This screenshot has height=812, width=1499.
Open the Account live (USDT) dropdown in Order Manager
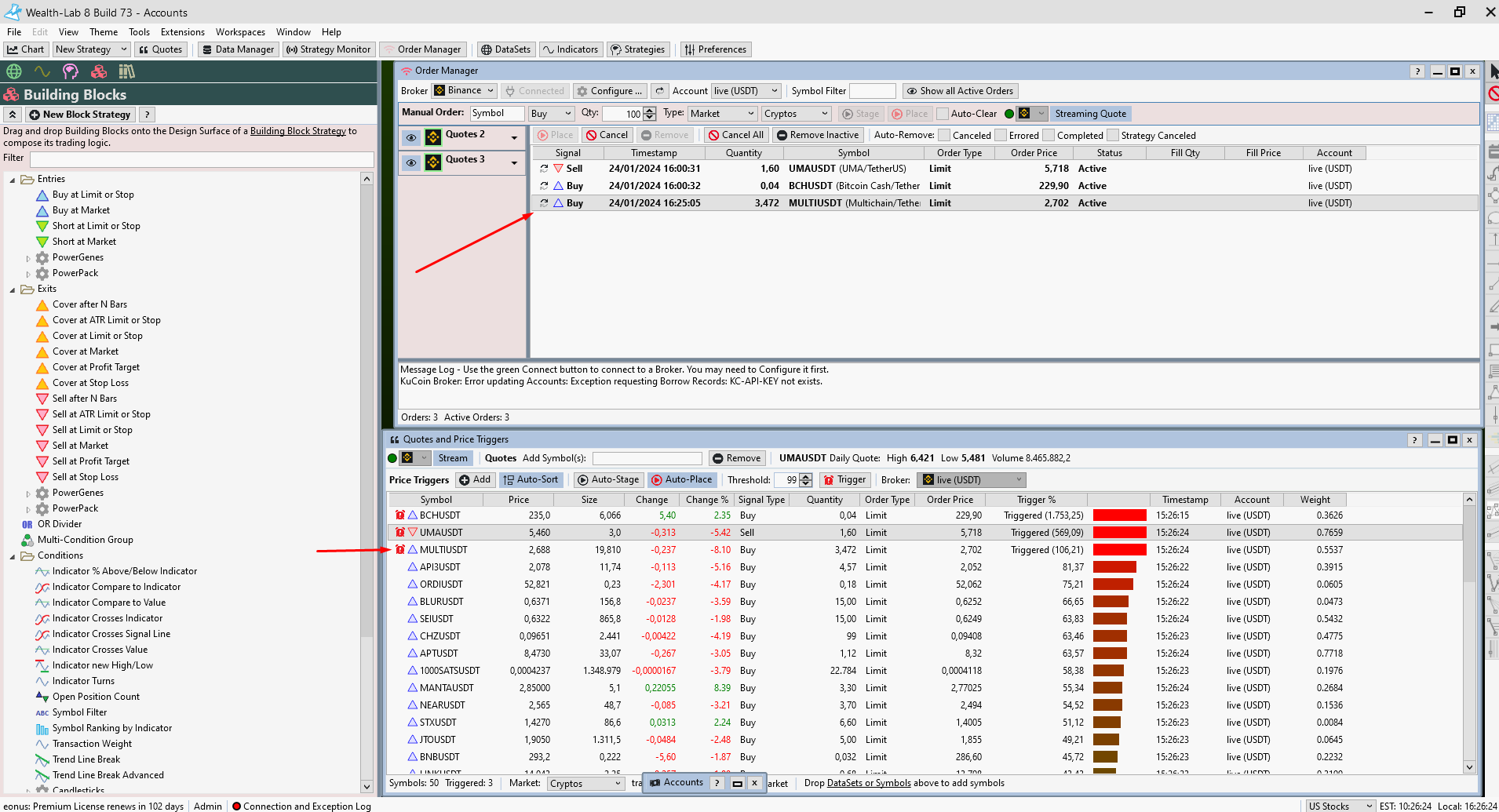746,91
